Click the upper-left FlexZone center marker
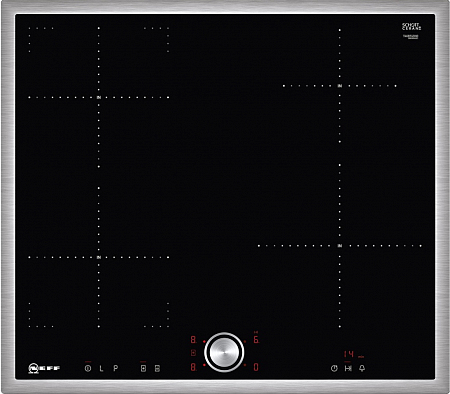This screenshot has height=394, width=450. point(99,97)
